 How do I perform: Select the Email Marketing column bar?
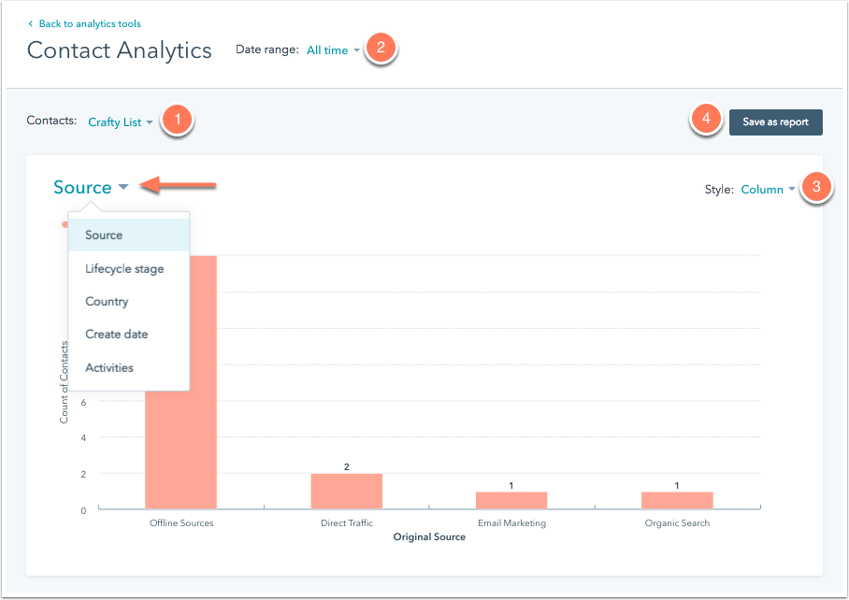pyautogui.click(x=511, y=500)
